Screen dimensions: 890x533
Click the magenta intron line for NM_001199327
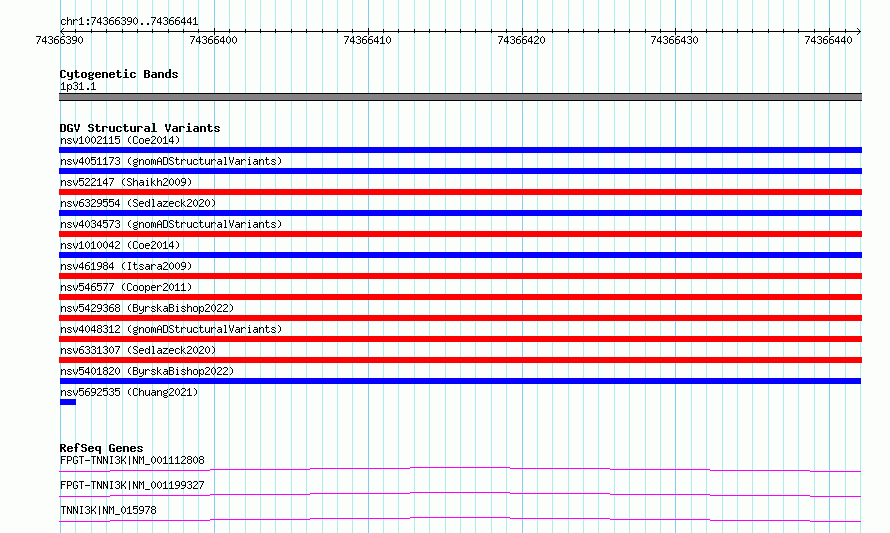tap(460, 494)
